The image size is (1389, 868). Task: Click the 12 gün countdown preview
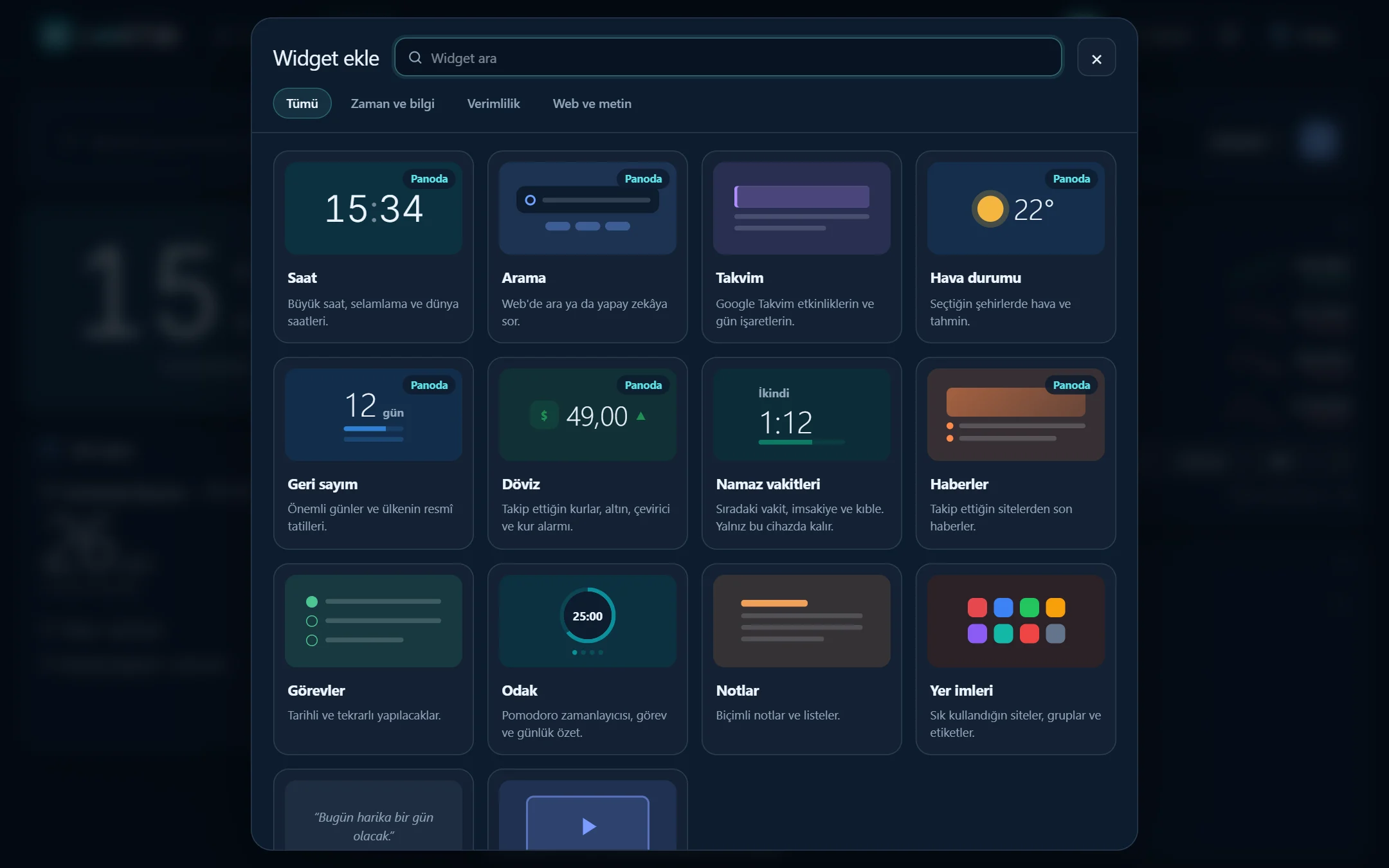(x=374, y=415)
